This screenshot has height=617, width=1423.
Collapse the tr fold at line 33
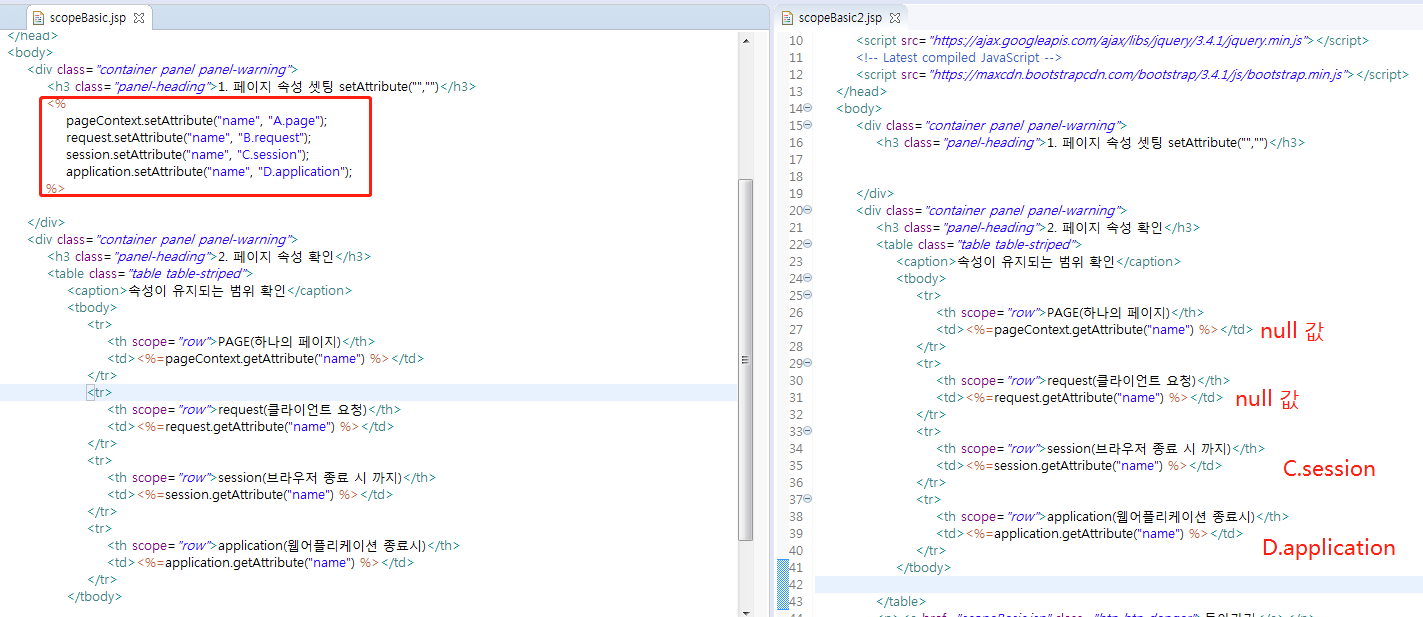[x=808, y=431]
